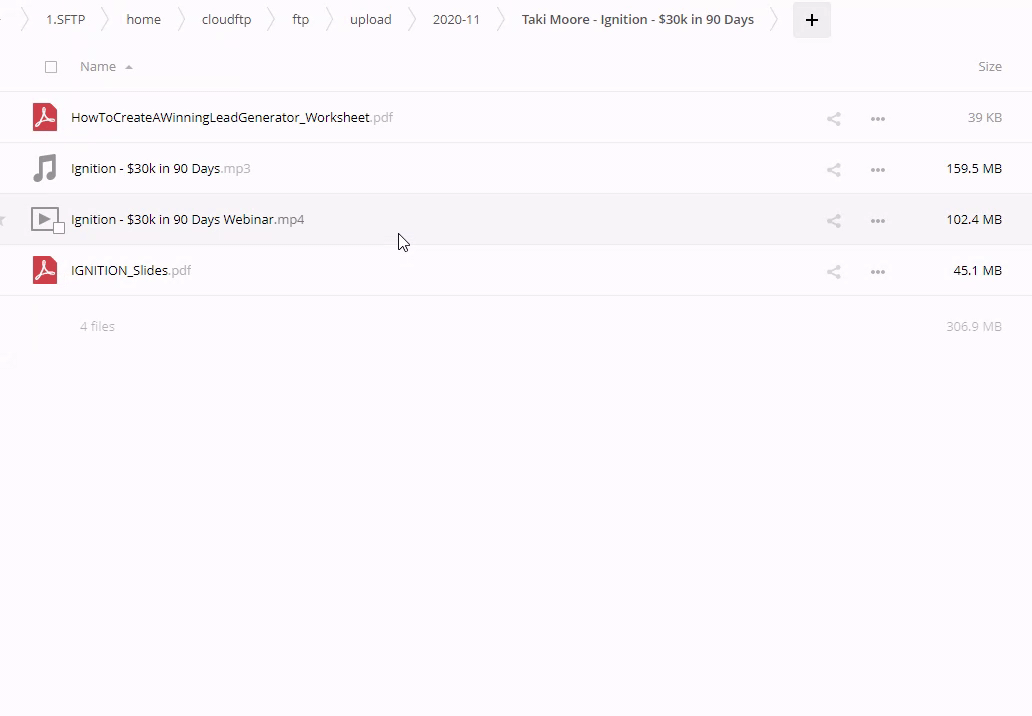The height and width of the screenshot is (716, 1032).
Task: Favorite the Webinar.mp4 row with star
Action: 3,220
